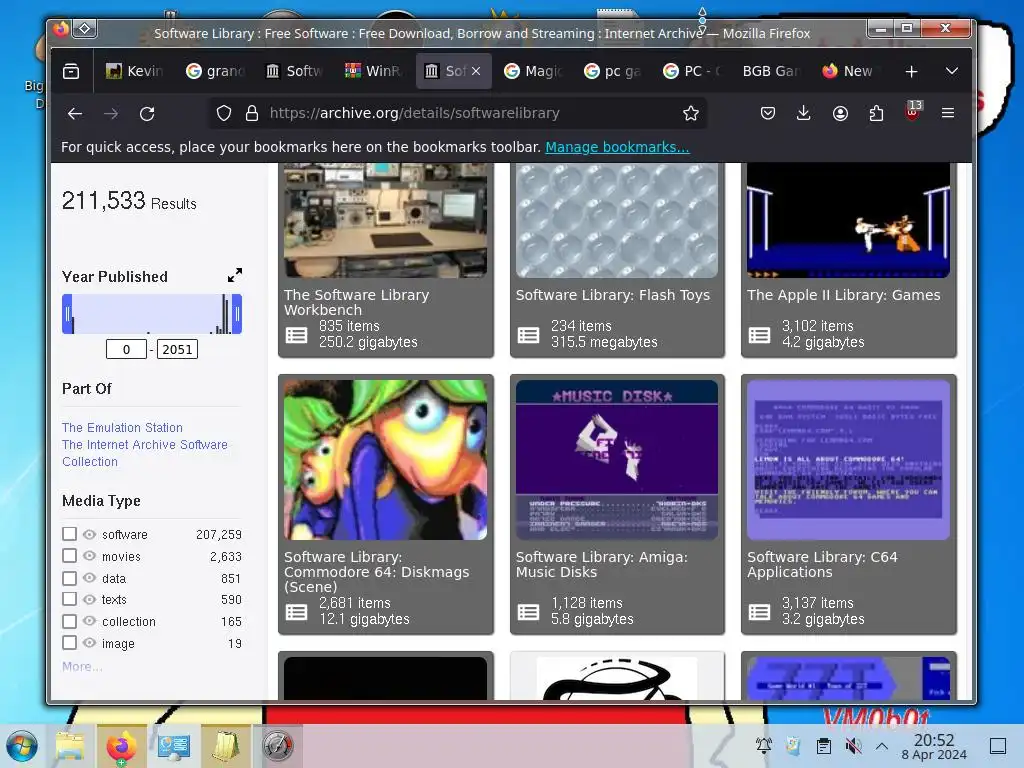Open Software Library: Amiga: Music Disks title
The width and height of the screenshot is (1024, 768).
pos(601,564)
